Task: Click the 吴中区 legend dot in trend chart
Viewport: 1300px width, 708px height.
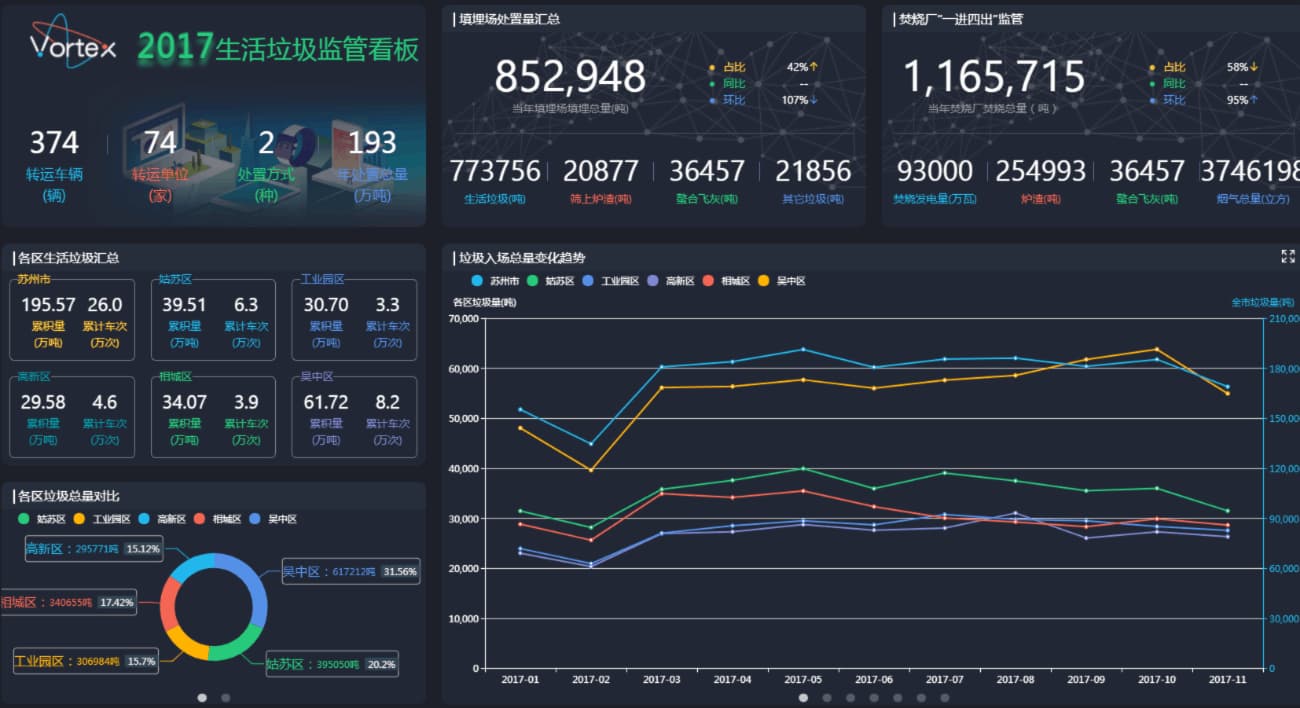Action: [x=765, y=281]
